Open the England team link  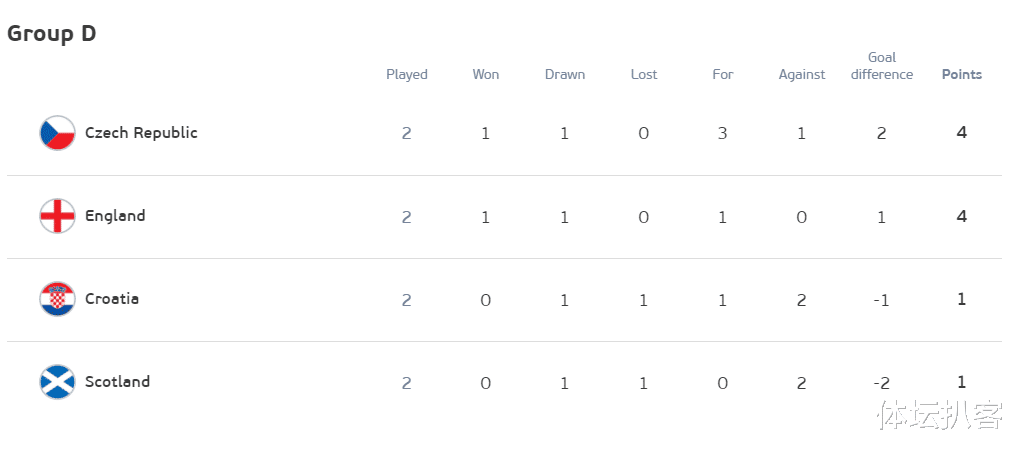tap(115, 216)
